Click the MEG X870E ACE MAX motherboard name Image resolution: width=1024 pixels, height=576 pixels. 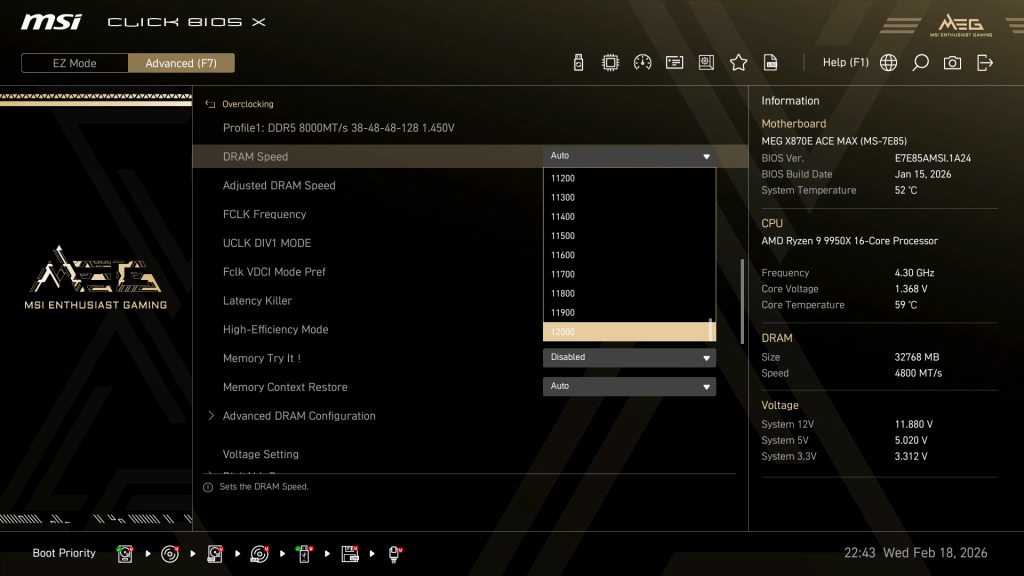pos(834,141)
